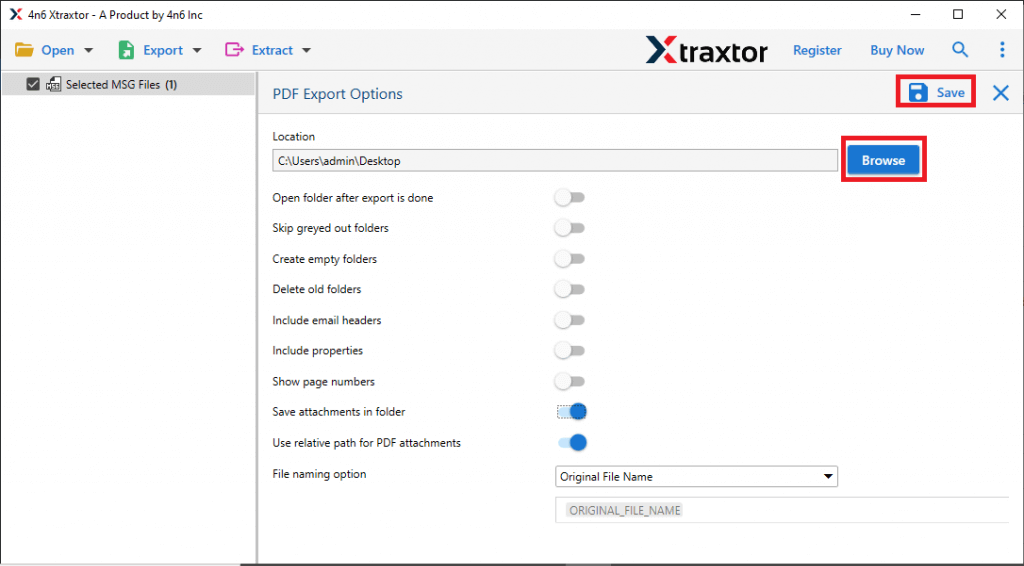Enable Delete old folders switch
This screenshot has height=566, width=1024.
tap(570, 289)
